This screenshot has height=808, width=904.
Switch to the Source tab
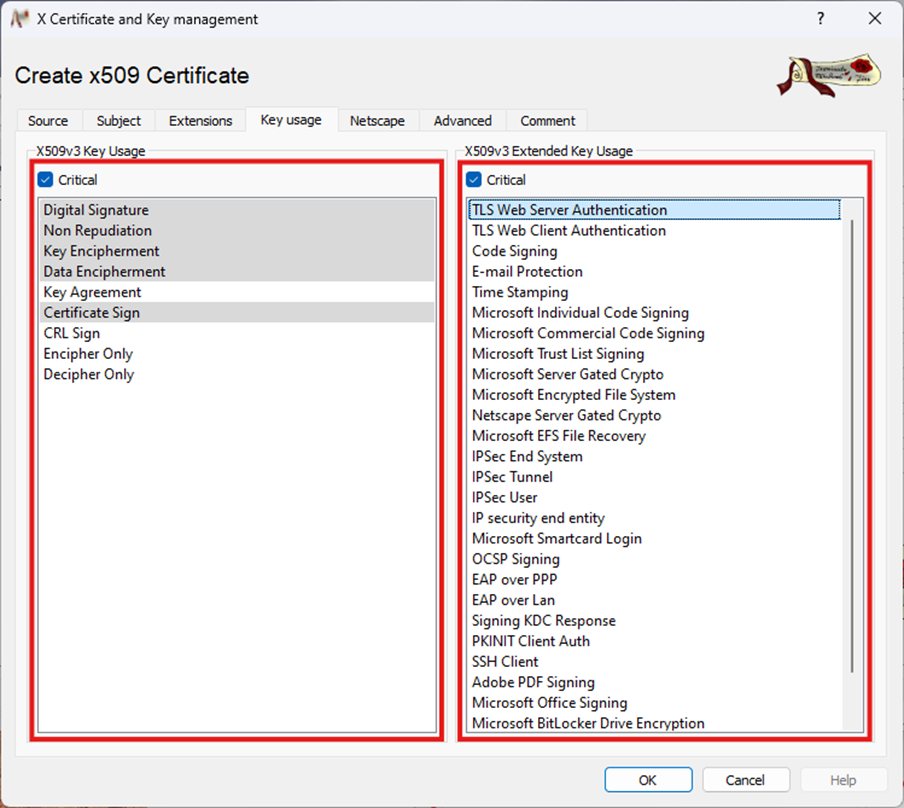pyautogui.click(x=48, y=121)
